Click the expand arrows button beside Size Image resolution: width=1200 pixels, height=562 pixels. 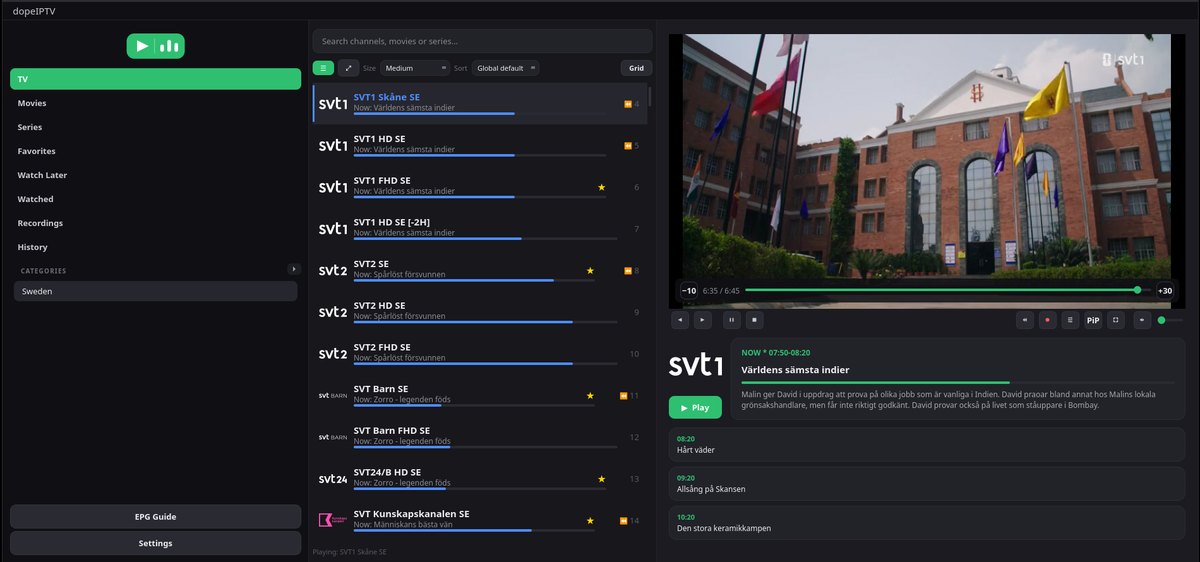(x=348, y=68)
